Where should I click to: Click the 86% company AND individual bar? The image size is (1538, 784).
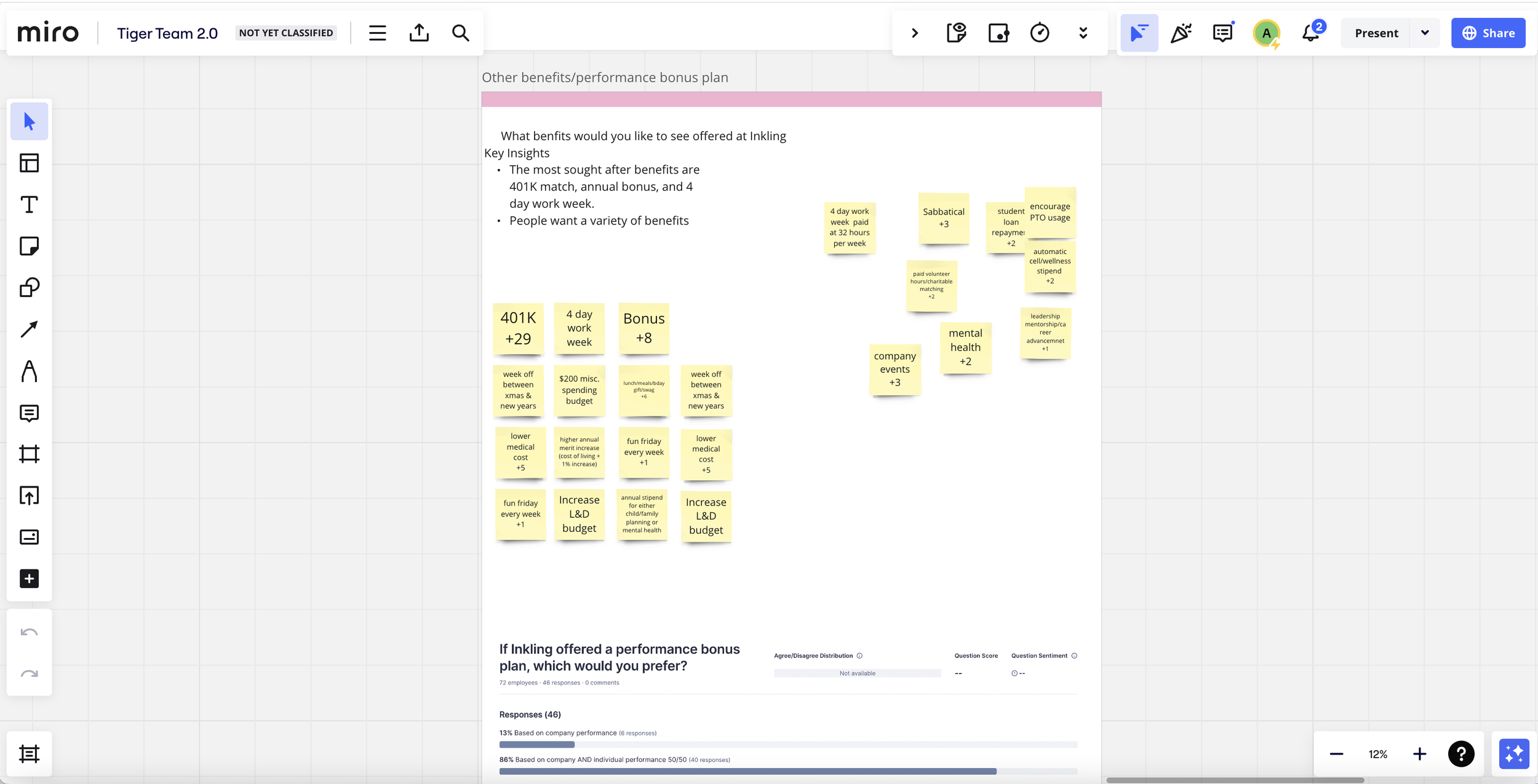pos(788,771)
